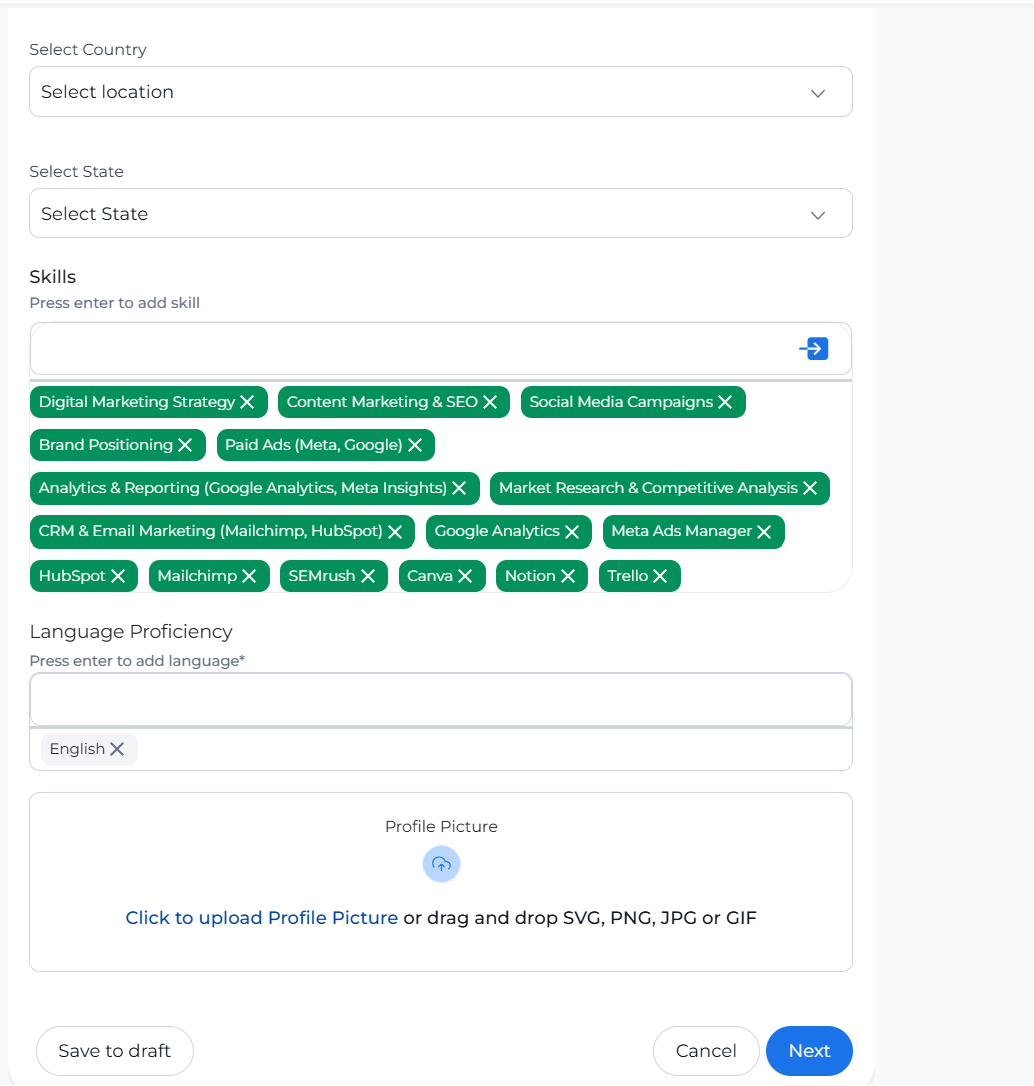Focus the skills input field
The width and height of the screenshot is (1034, 1086).
pos(412,348)
